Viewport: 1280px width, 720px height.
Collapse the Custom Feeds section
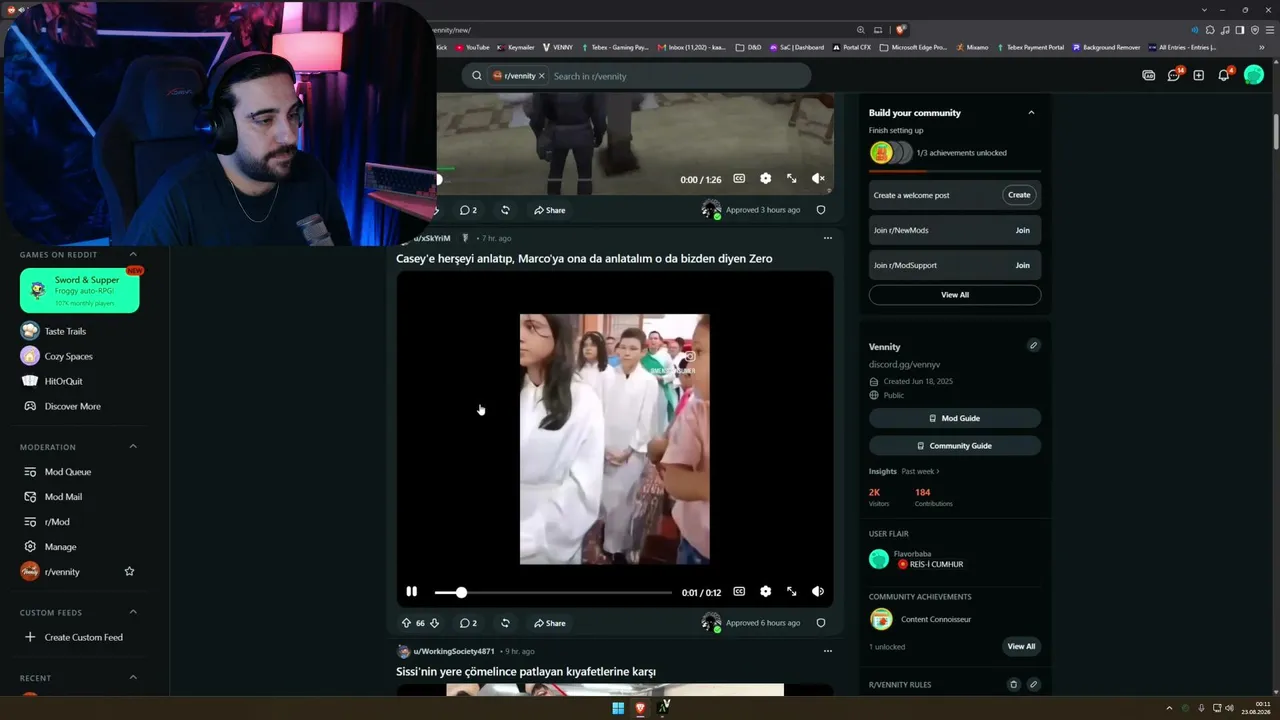click(x=133, y=612)
